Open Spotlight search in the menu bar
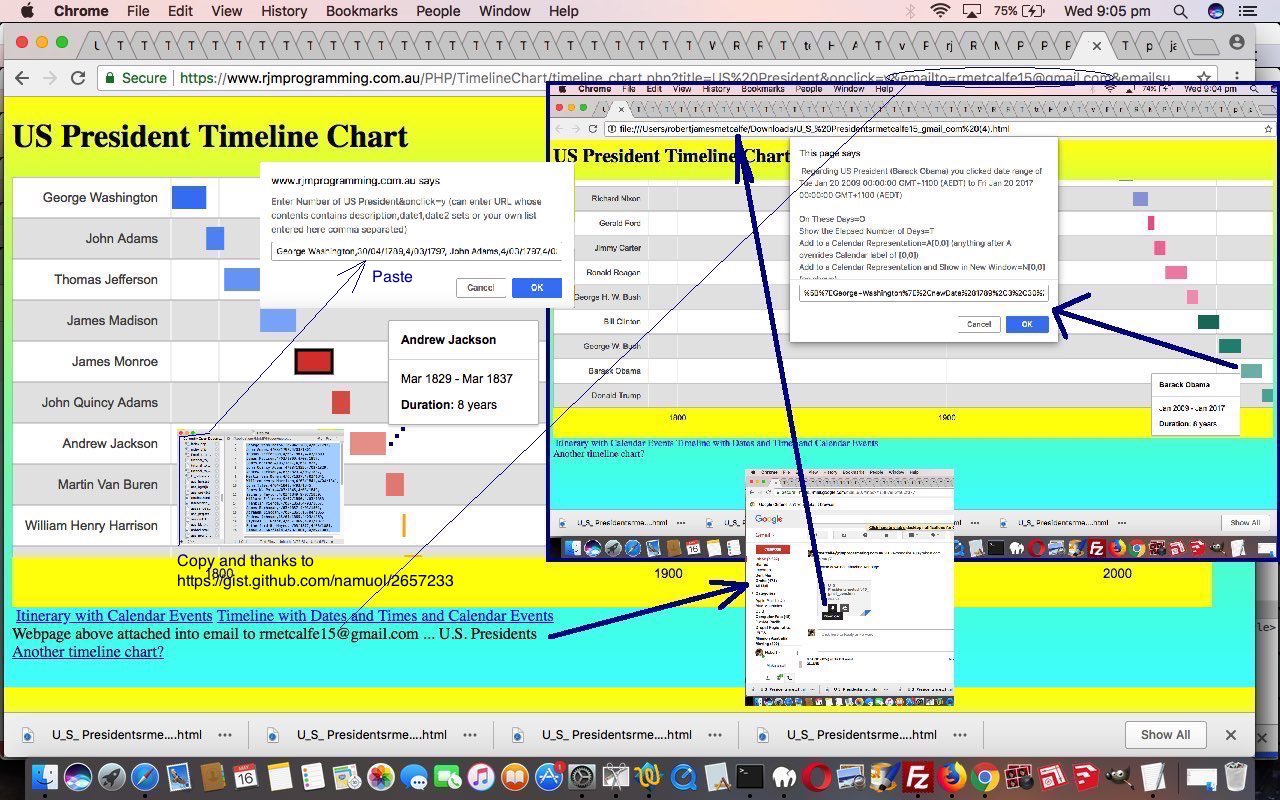Image resolution: width=1280 pixels, height=800 pixels. point(1180,11)
